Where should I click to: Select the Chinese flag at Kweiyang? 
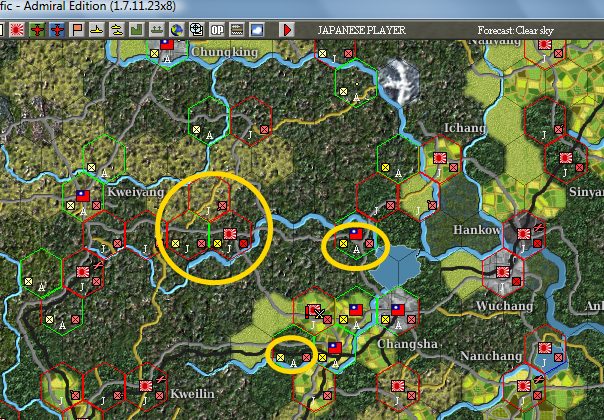point(83,196)
